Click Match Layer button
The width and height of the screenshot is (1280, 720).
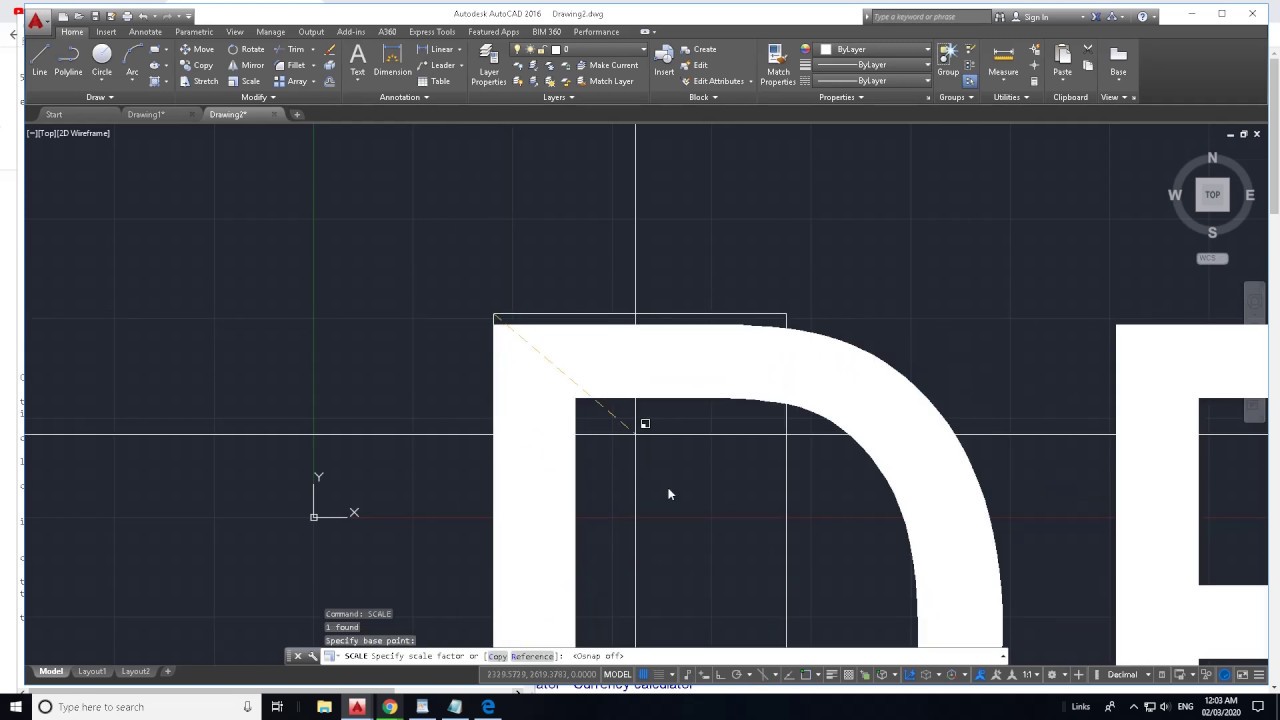[x=605, y=81]
